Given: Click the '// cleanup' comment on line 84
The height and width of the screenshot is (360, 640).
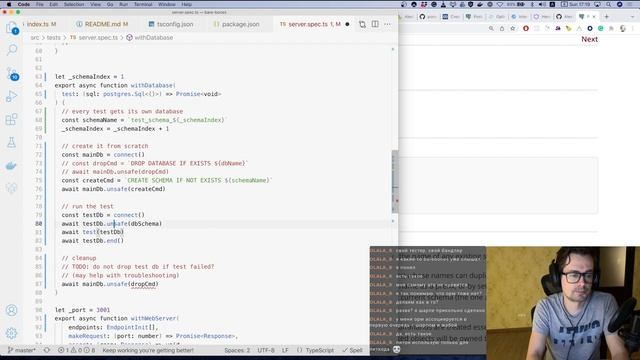Looking at the screenshot, I should [79, 258].
